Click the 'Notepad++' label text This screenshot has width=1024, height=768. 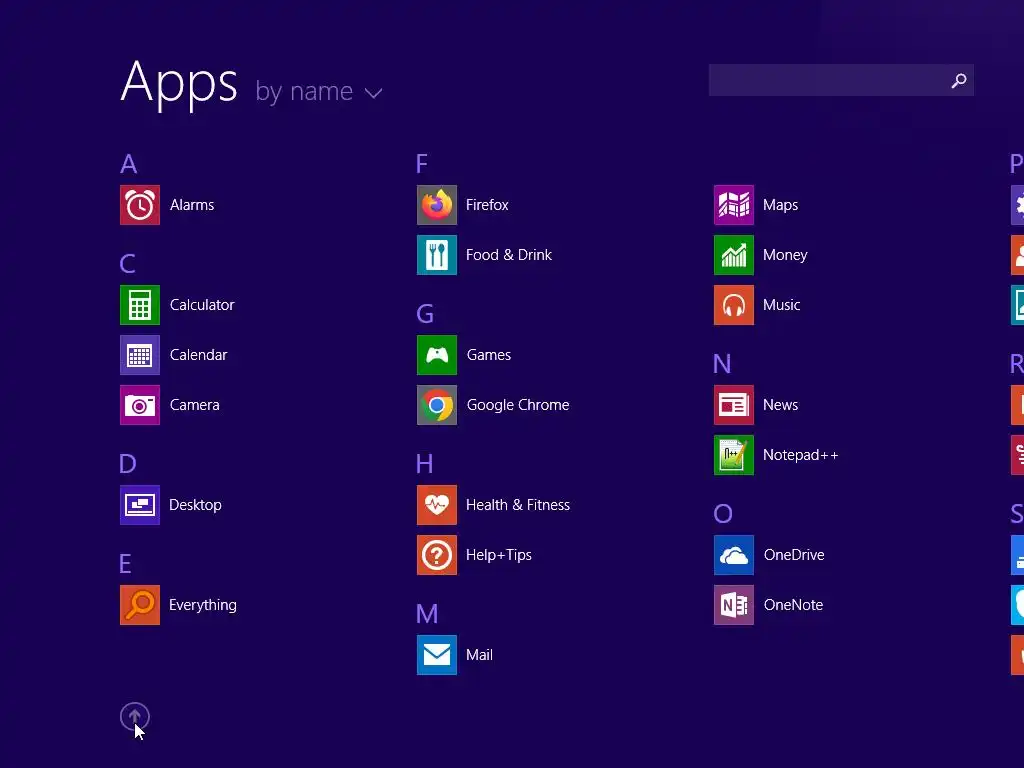pos(801,455)
